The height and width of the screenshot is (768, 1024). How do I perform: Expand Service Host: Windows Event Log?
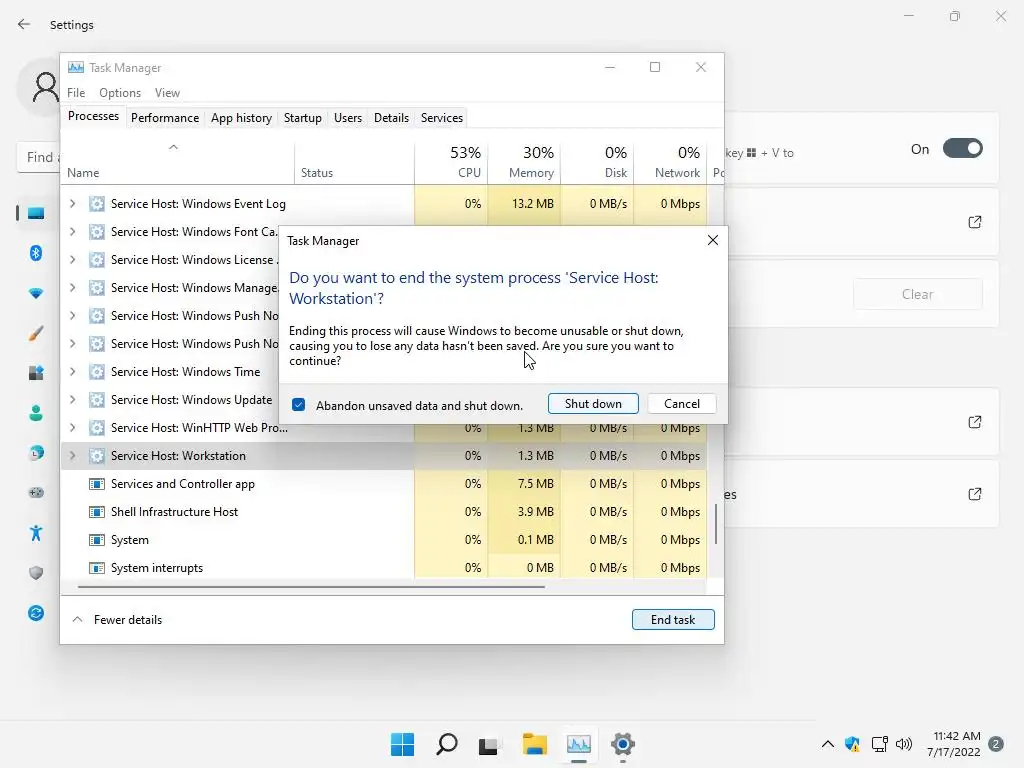(x=72, y=204)
